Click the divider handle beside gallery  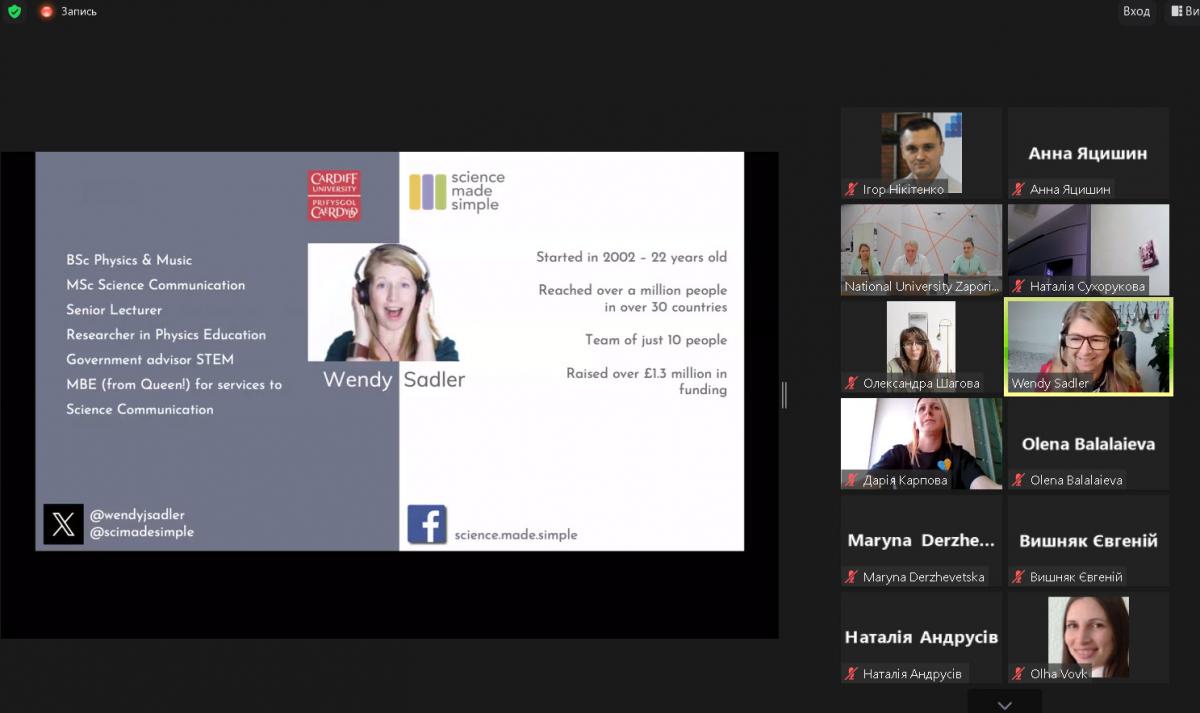point(784,395)
